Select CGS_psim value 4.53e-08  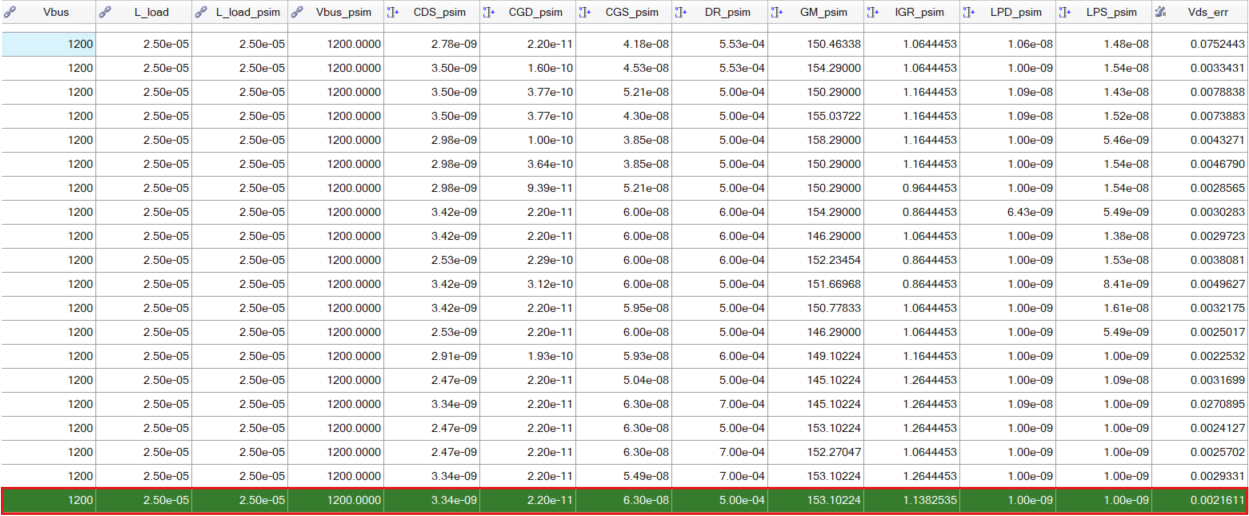tap(645, 68)
